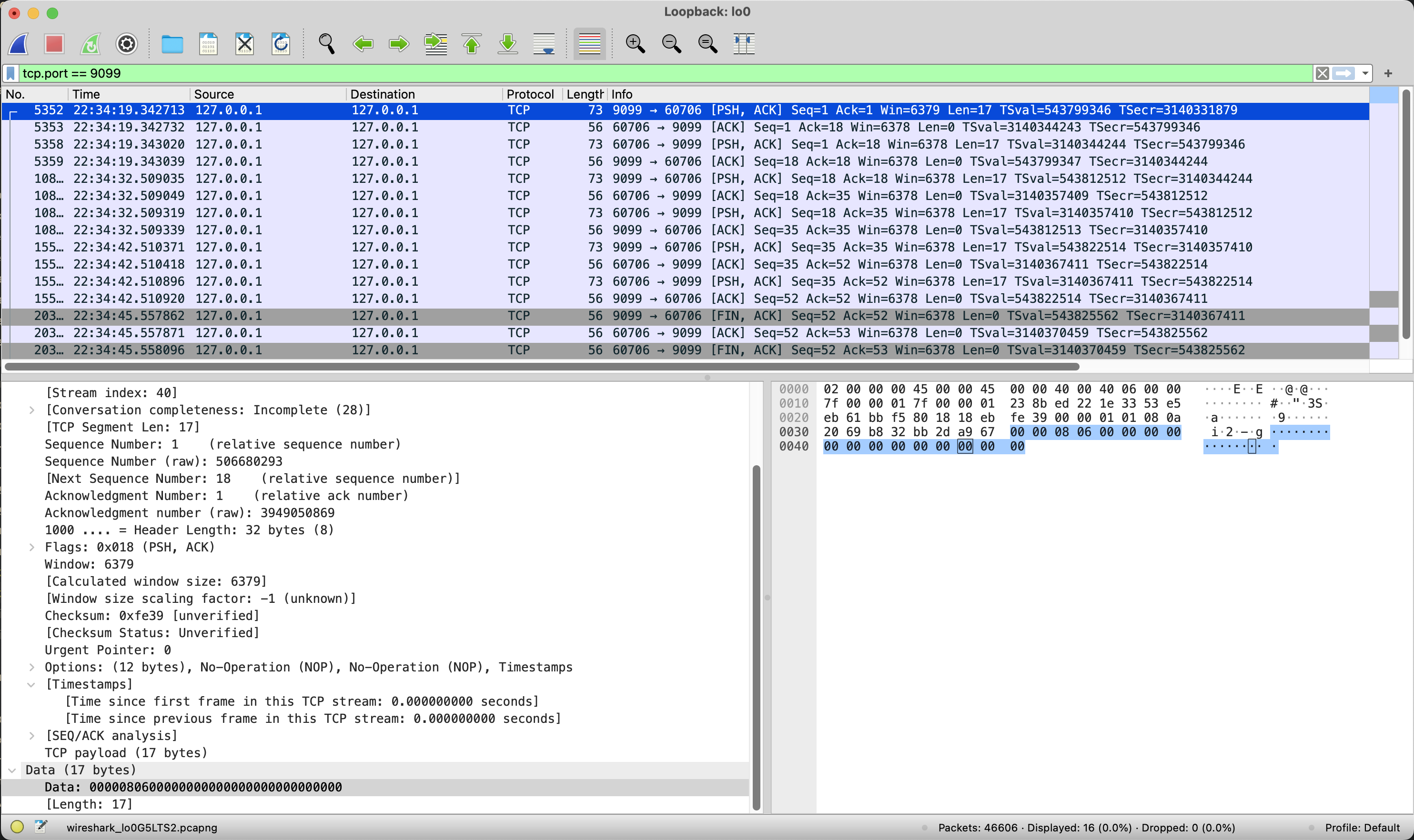This screenshot has width=1414, height=840.
Task: Select packet at 22:34:45.557862 FIN, ACK
Action: [685, 316]
